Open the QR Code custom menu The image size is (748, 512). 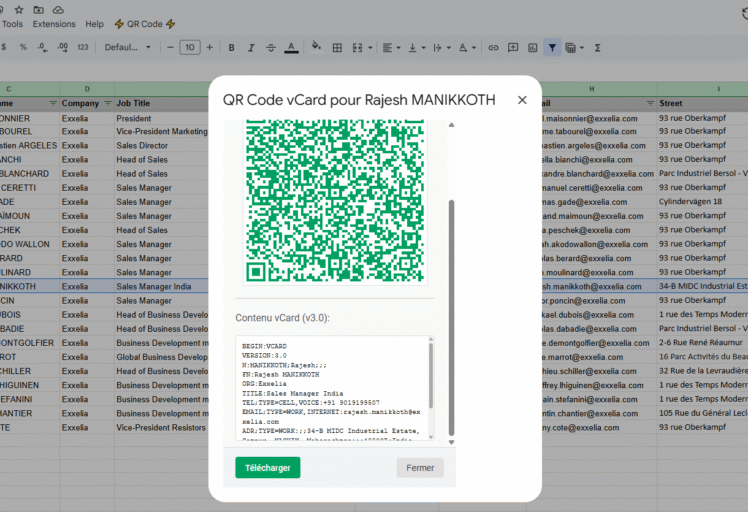tap(145, 24)
